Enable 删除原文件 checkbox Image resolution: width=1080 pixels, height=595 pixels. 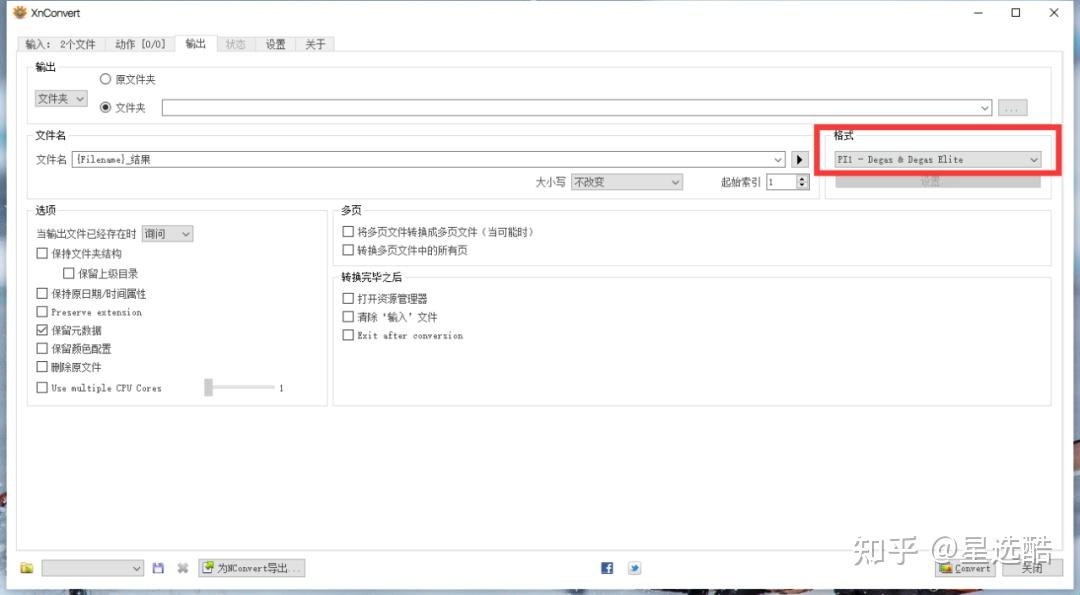42,367
